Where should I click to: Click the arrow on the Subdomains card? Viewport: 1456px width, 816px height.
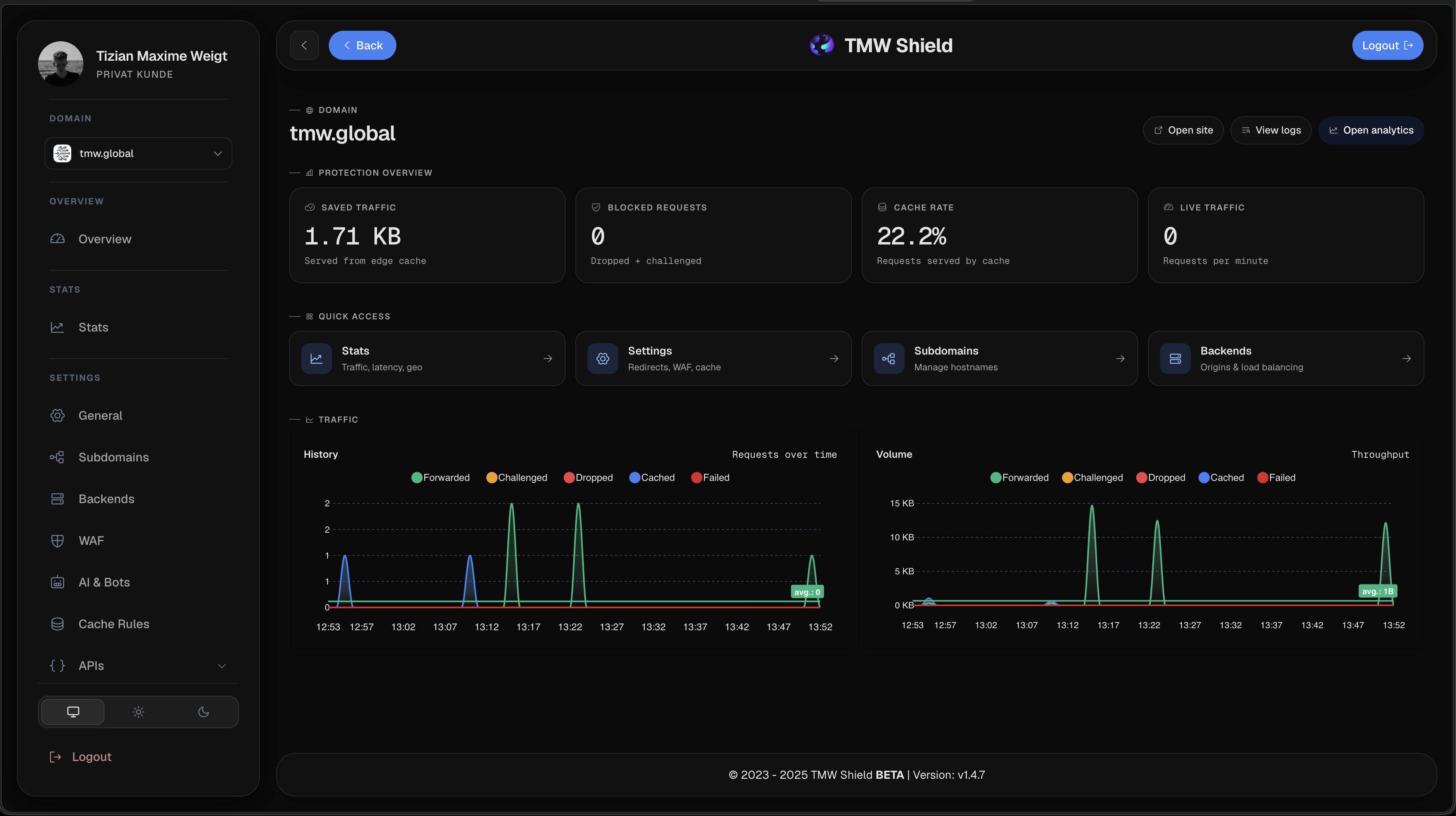tap(1120, 358)
